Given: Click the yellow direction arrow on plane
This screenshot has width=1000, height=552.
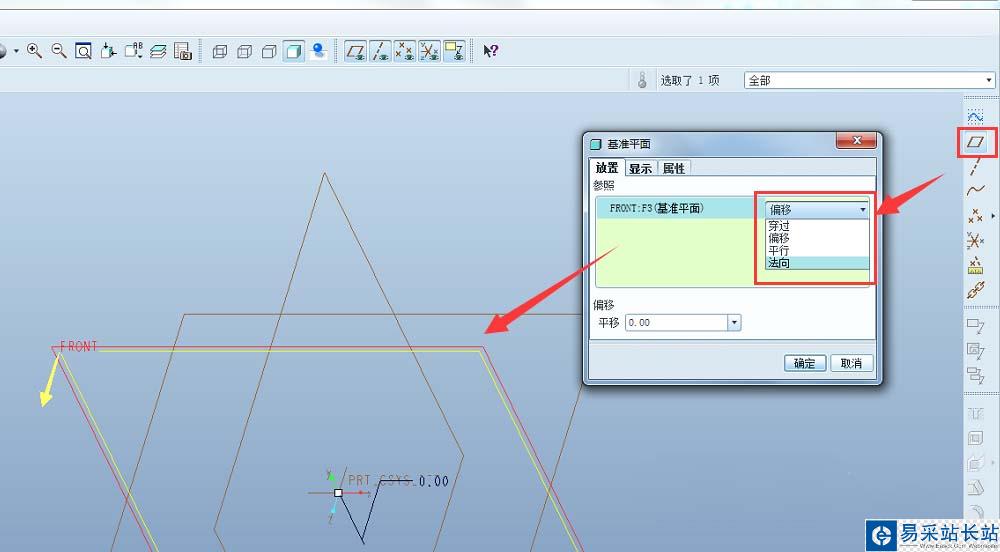Looking at the screenshot, I should coord(48,384).
